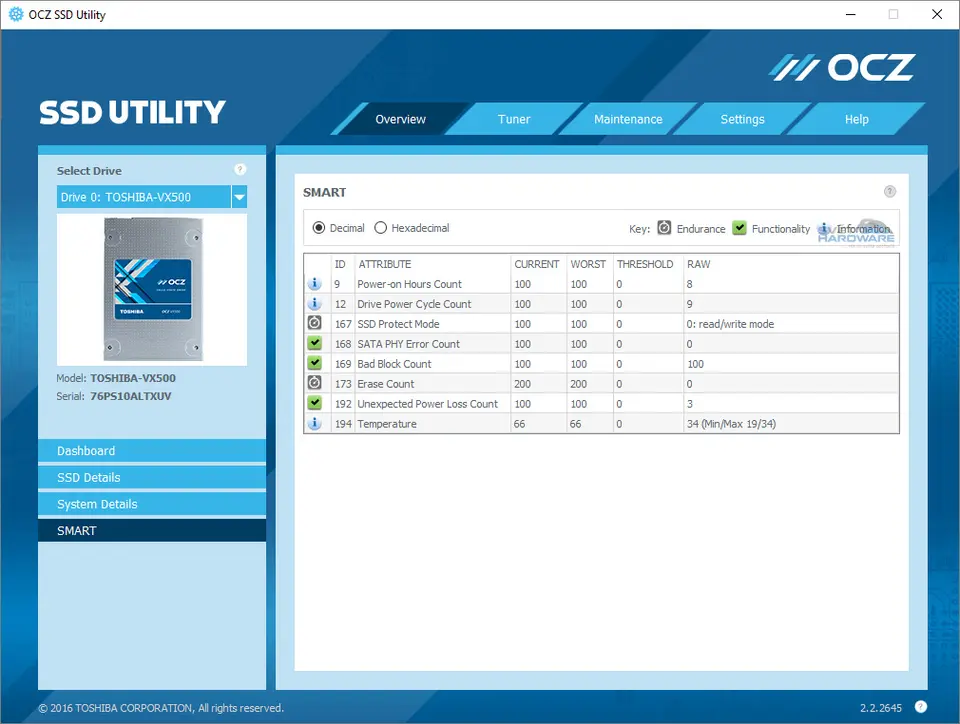Click the 'Drive Power Cycle Count' attribute text
The image size is (960, 724).
[414, 304]
